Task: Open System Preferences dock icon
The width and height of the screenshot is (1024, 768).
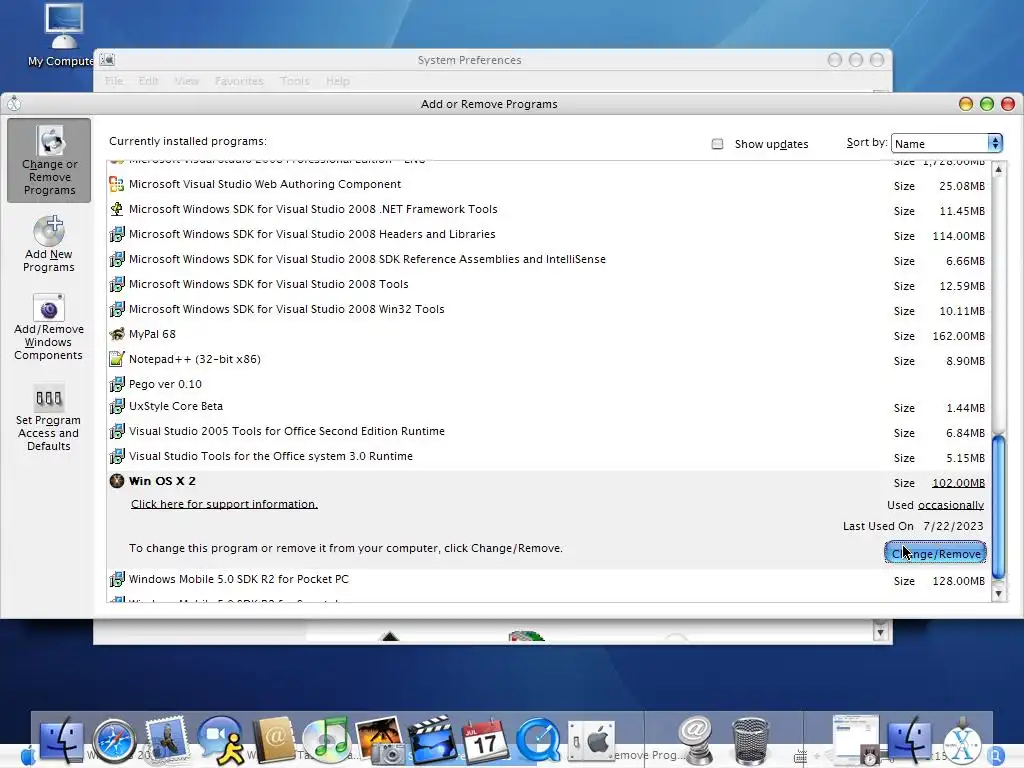Action: pyautogui.click(x=591, y=741)
